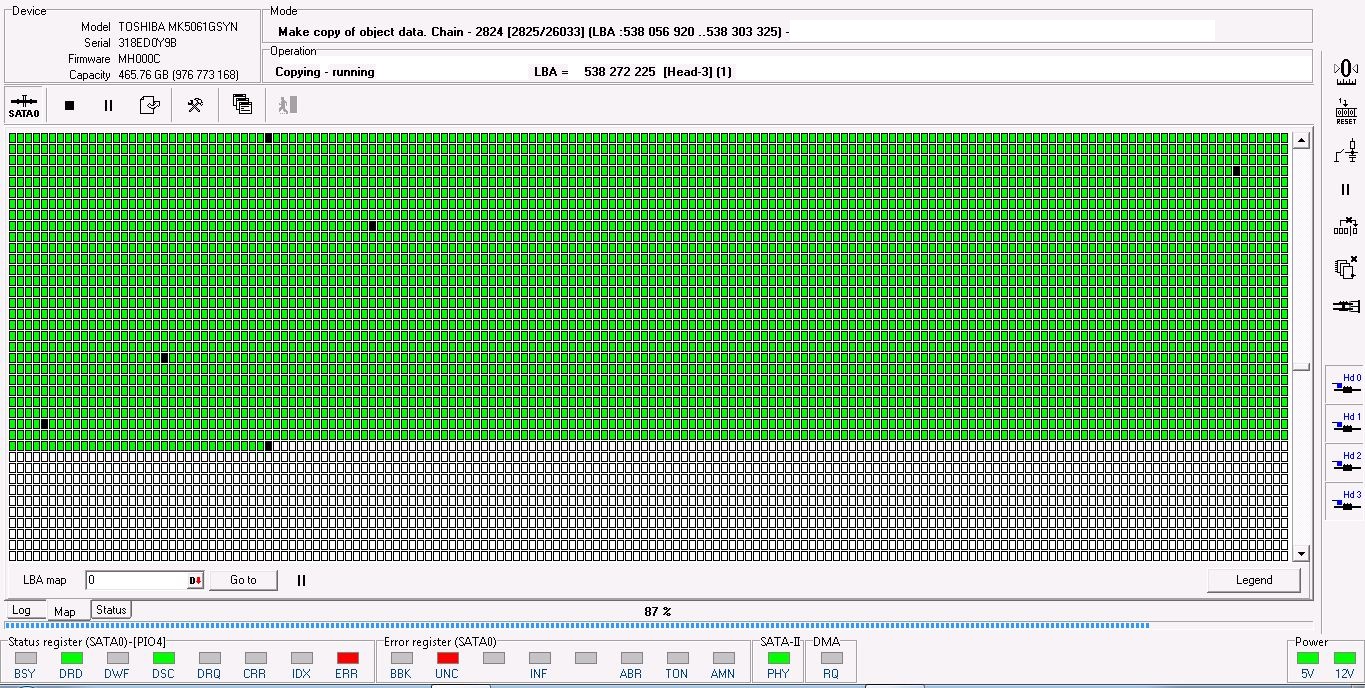Click the Go to button
This screenshot has height=688, width=1365.
[243, 580]
